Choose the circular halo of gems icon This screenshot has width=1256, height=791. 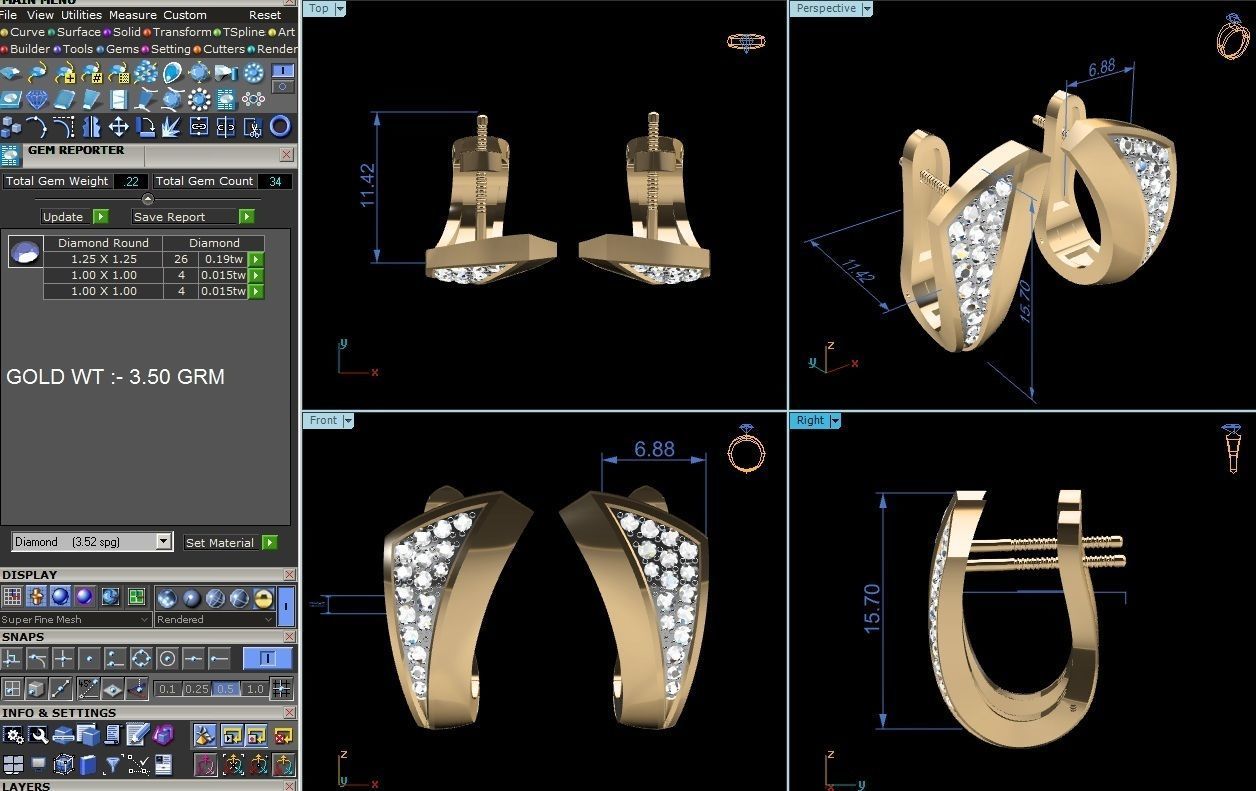pyautogui.click(x=199, y=99)
